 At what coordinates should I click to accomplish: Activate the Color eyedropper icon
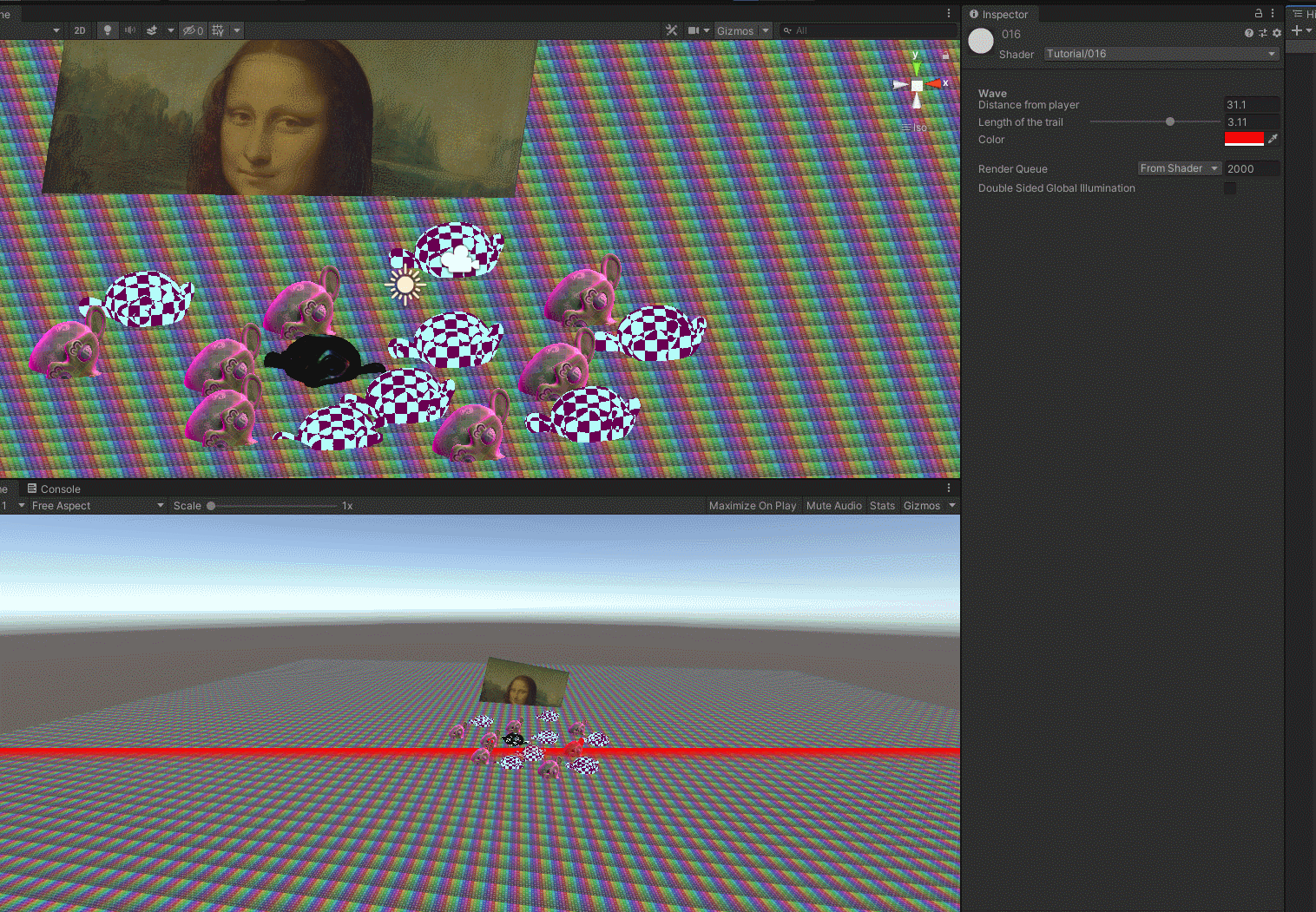(1273, 139)
